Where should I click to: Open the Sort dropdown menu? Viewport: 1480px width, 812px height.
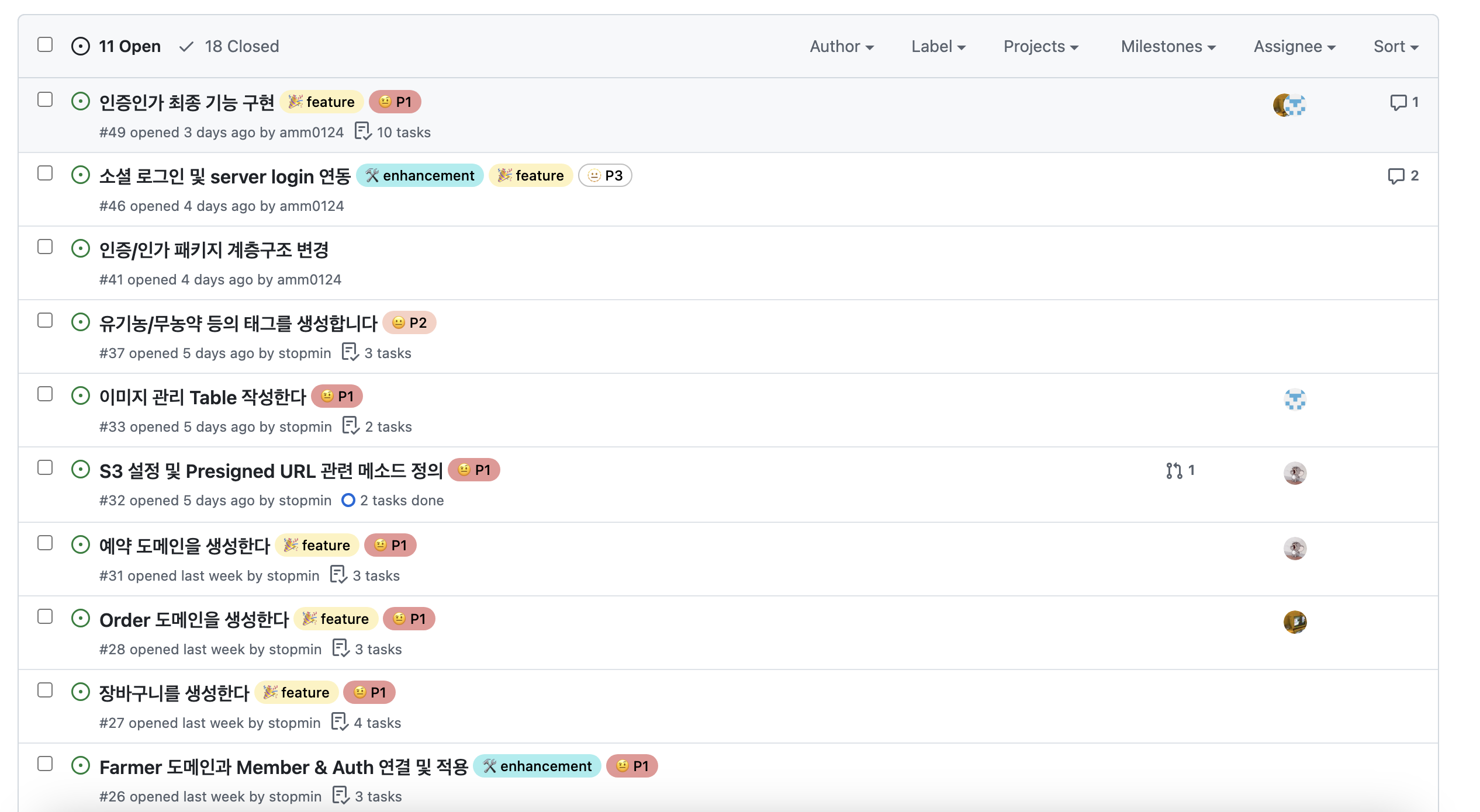click(x=1395, y=47)
